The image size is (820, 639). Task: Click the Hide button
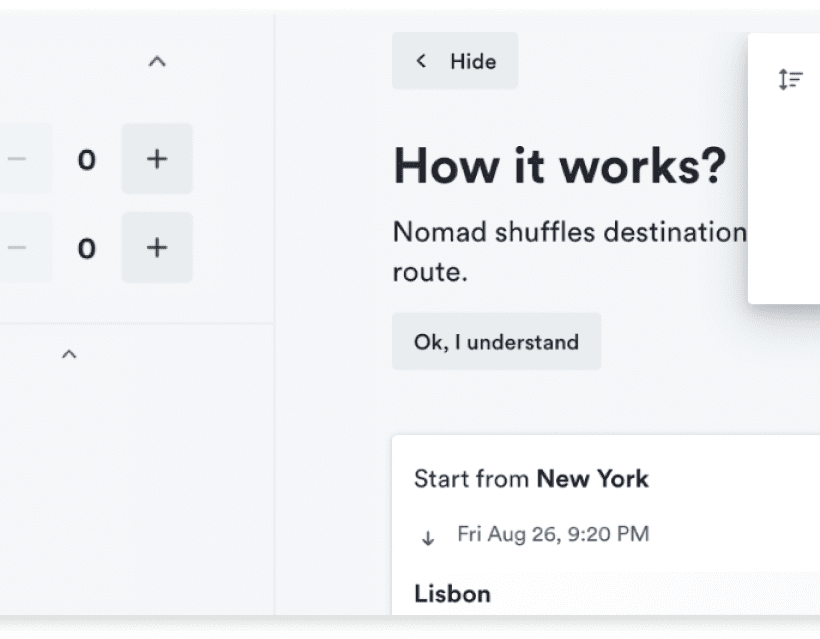(x=455, y=61)
